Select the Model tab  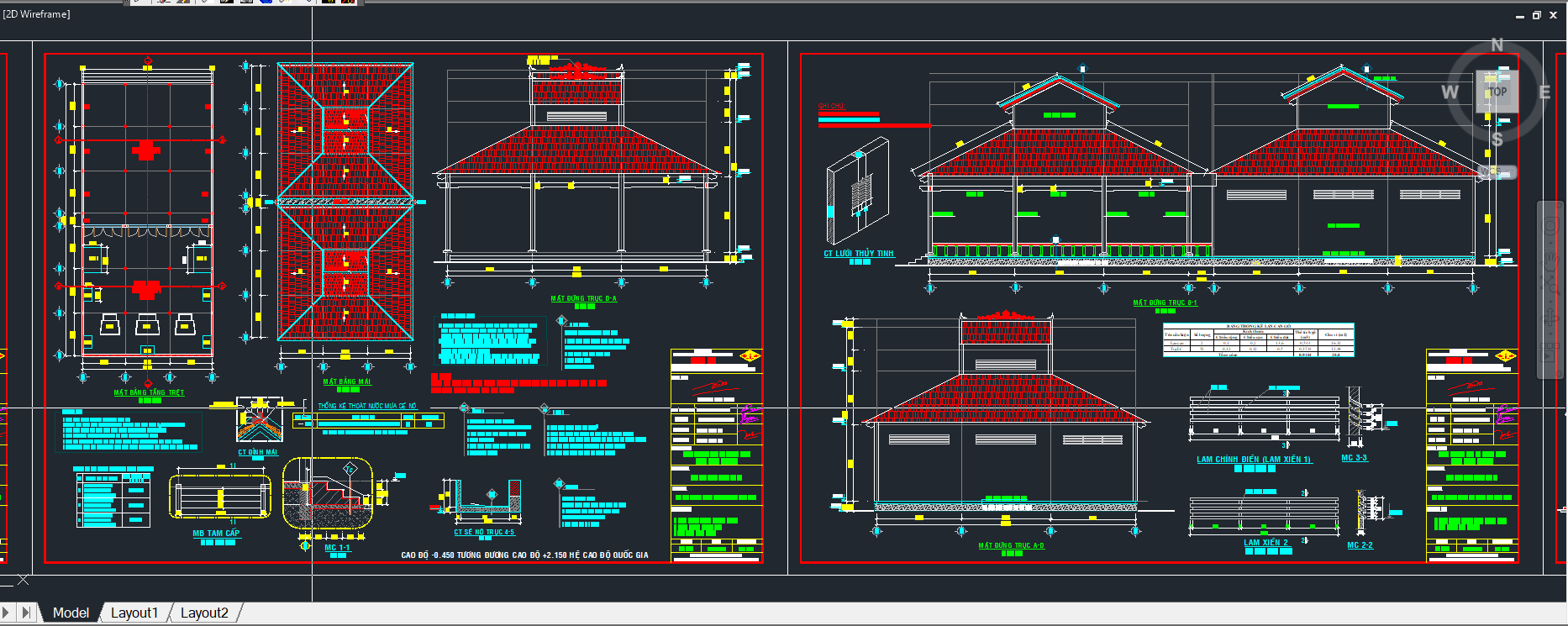71,613
